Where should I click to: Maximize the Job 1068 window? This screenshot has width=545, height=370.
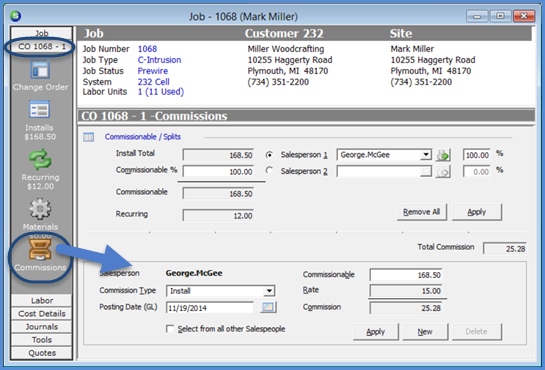(x=501, y=16)
